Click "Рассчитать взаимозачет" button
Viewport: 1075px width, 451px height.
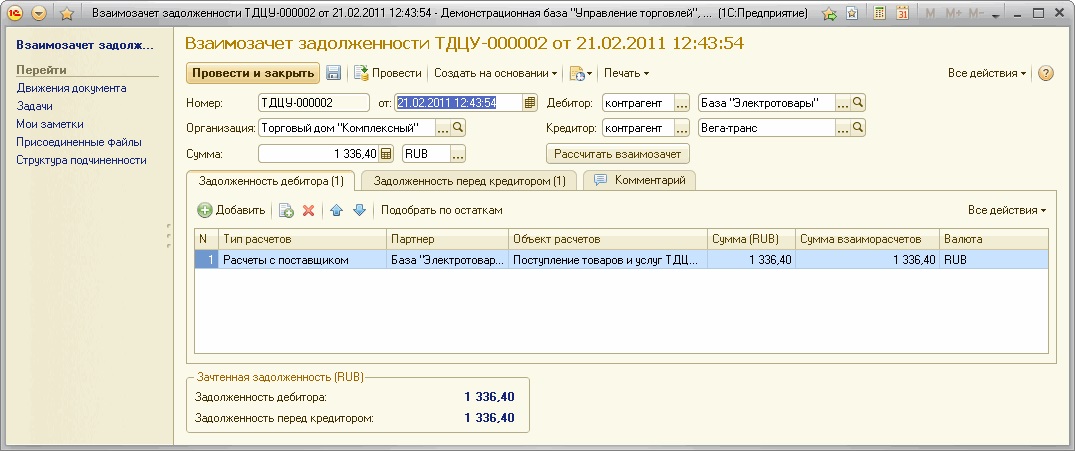pos(618,154)
